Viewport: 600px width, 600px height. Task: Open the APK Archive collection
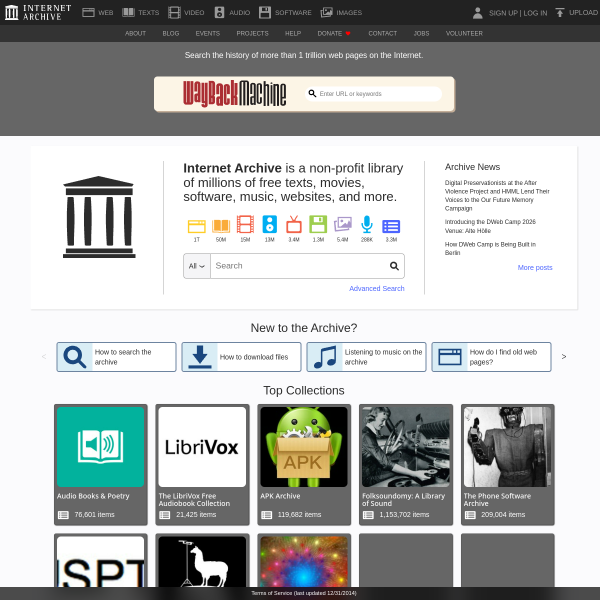[304, 465]
